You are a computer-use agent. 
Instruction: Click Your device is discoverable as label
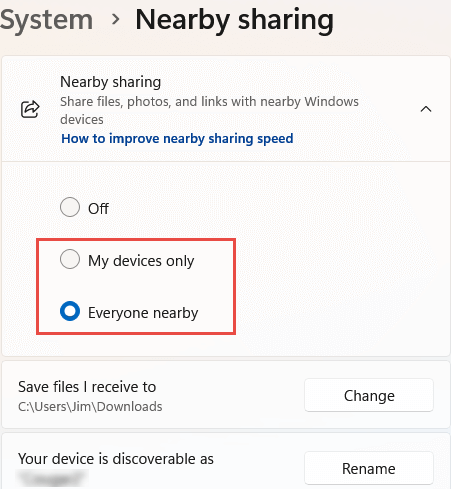116,459
